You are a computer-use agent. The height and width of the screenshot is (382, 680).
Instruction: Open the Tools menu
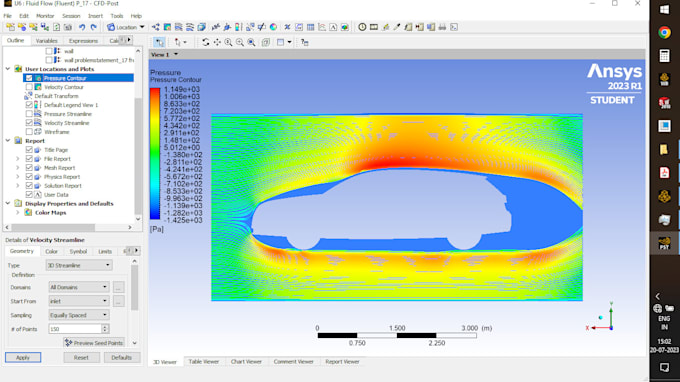tap(117, 16)
